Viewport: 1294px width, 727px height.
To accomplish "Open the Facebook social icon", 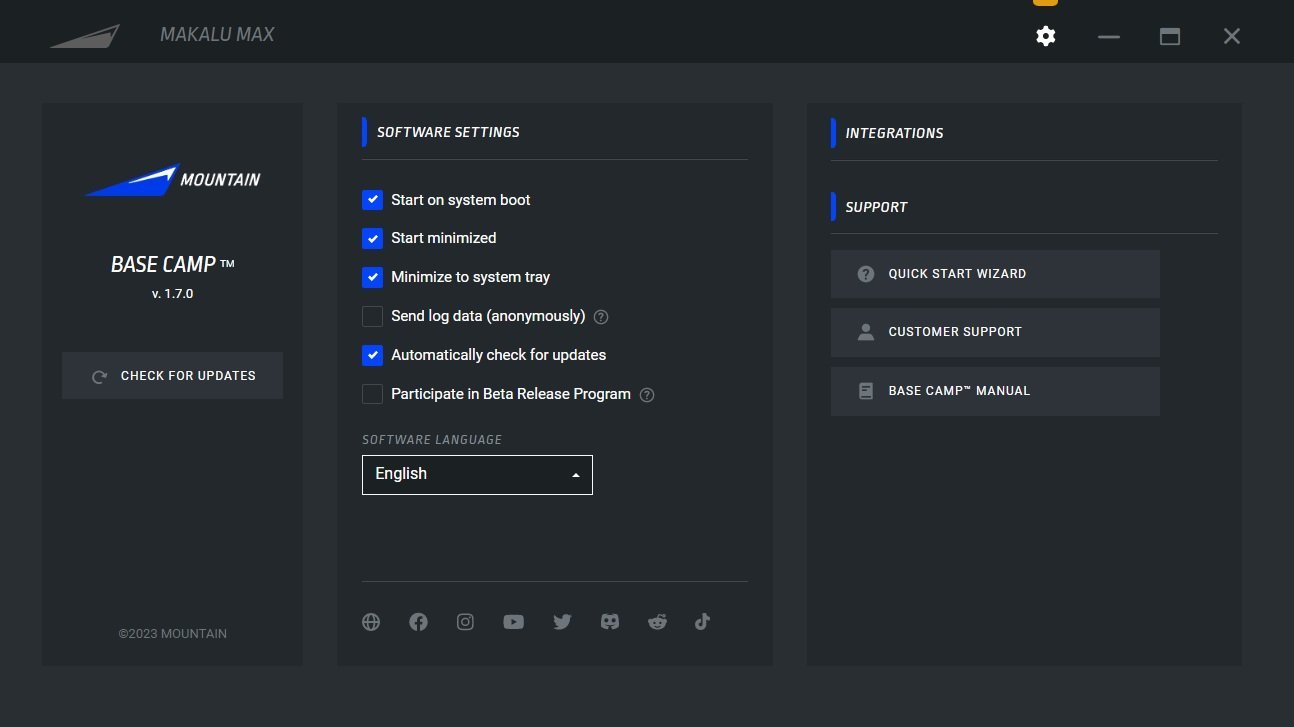I will point(418,622).
